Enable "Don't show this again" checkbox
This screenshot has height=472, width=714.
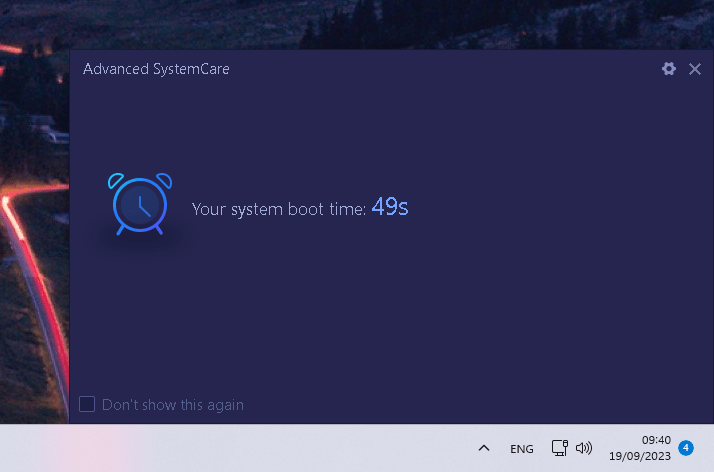[87, 404]
